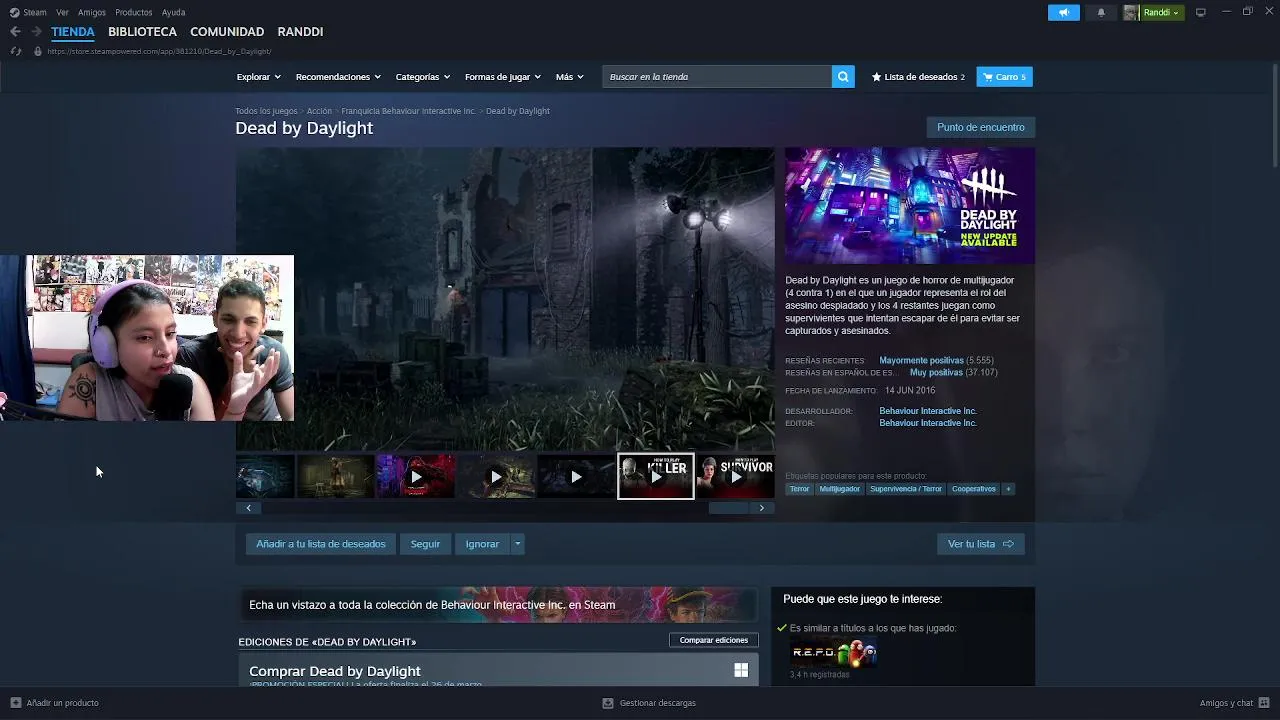Expand the Explorar dropdown
The width and height of the screenshot is (1280, 720).
tap(258, 77)
